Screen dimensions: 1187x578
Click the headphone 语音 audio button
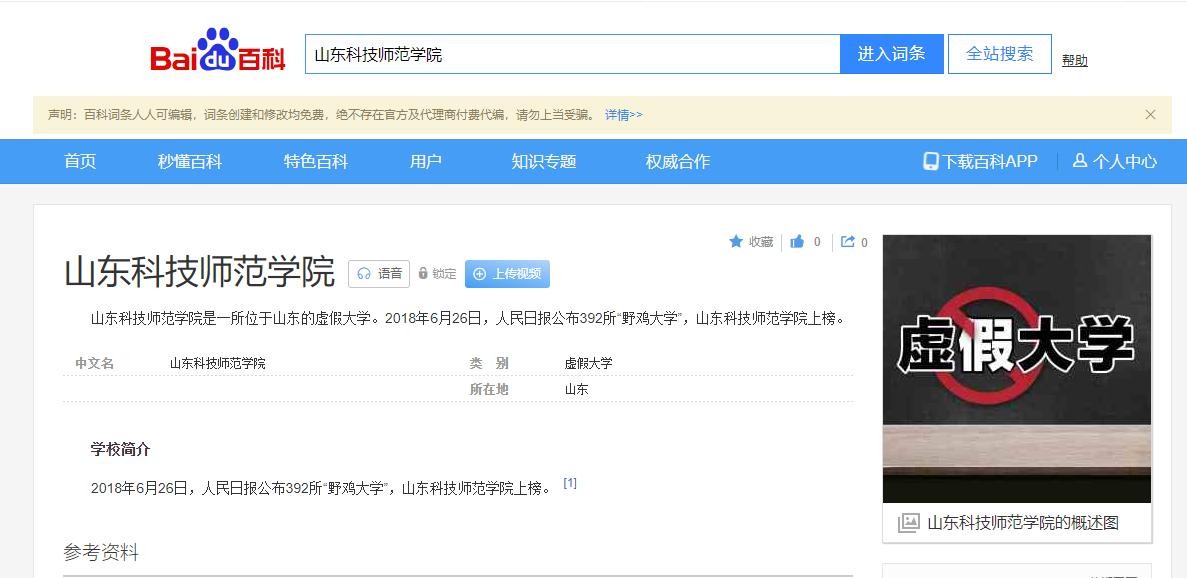pyautogui.click(x=379, y=274)
